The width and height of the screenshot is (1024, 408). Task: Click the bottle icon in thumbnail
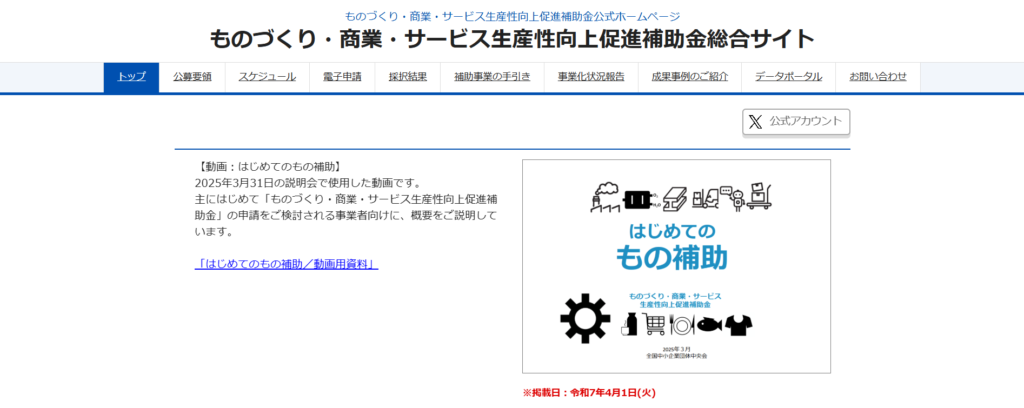(x=630, y=324)
